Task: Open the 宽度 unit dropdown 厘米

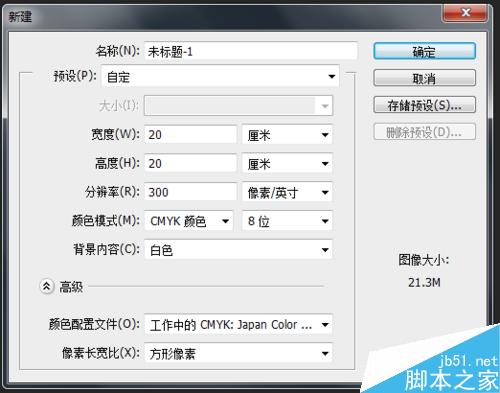Action: pyautogui.click(x=287, y=135)
